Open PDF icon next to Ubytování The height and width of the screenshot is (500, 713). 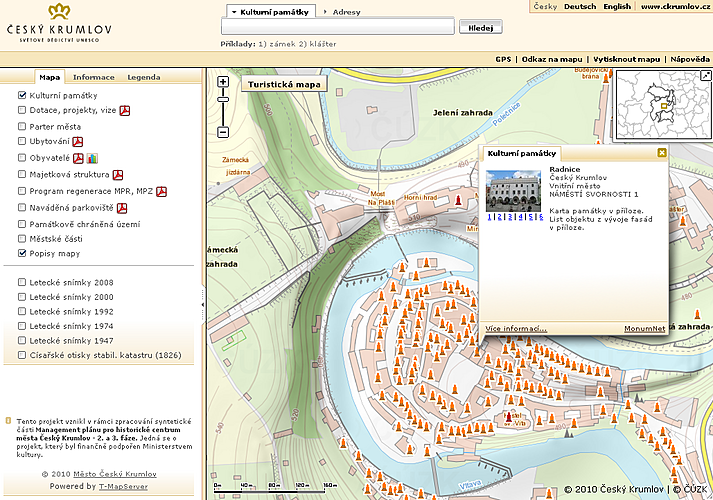pyautogui.click(x=78, y=141)
